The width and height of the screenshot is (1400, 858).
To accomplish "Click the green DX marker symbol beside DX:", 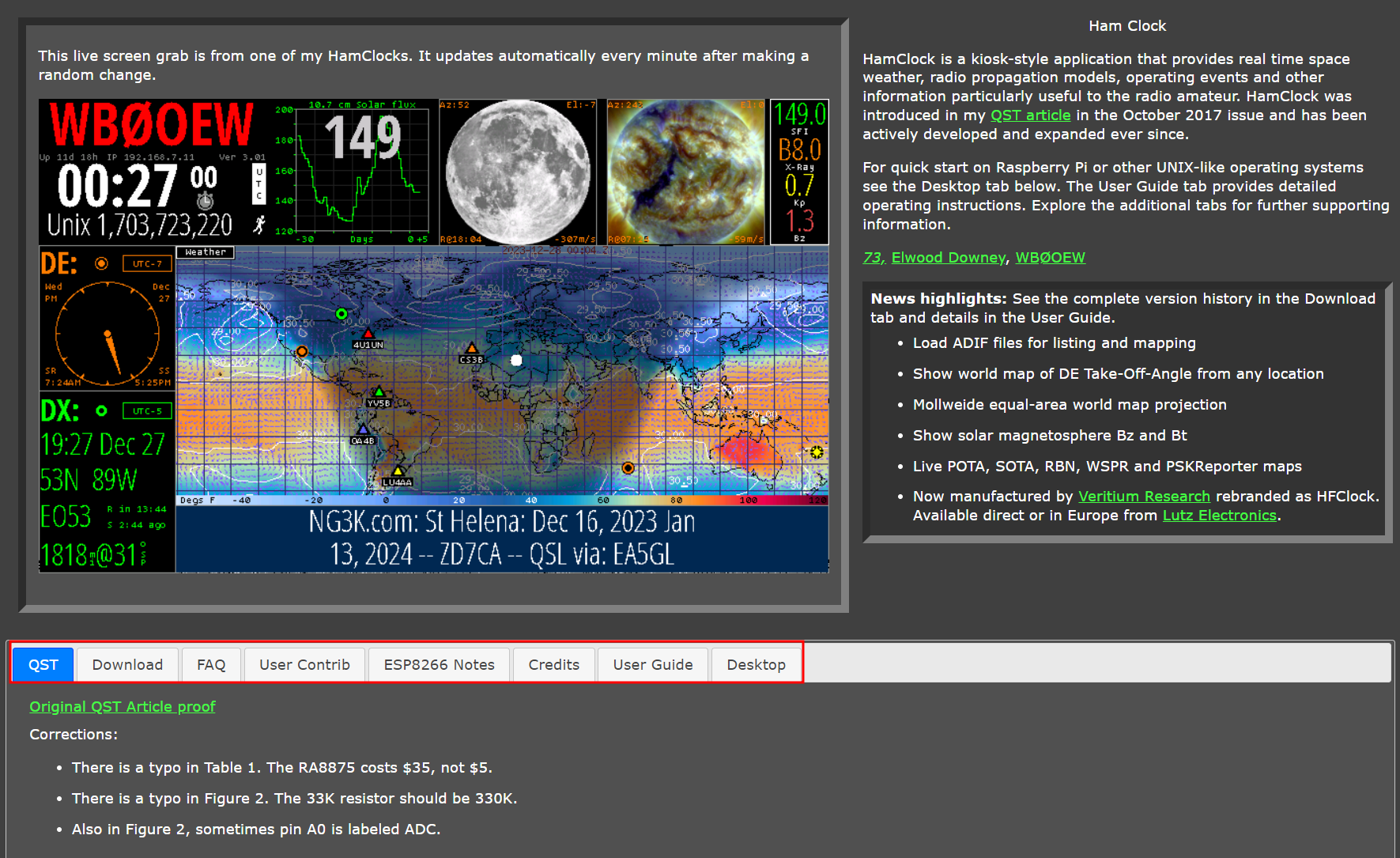I will [101, 410].
